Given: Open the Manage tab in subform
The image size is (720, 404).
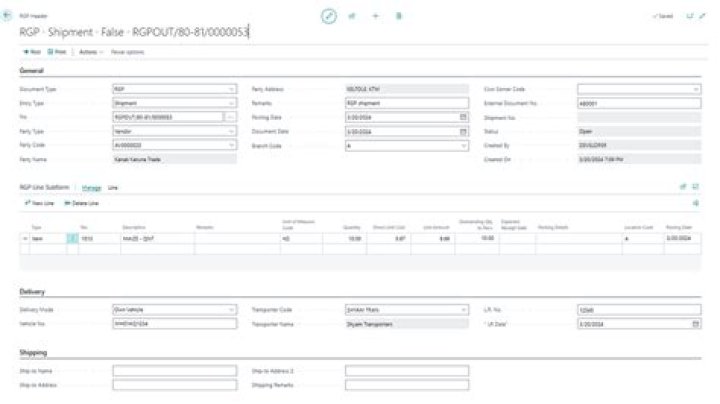Looking at the screenshot, I should coord(91,188).
